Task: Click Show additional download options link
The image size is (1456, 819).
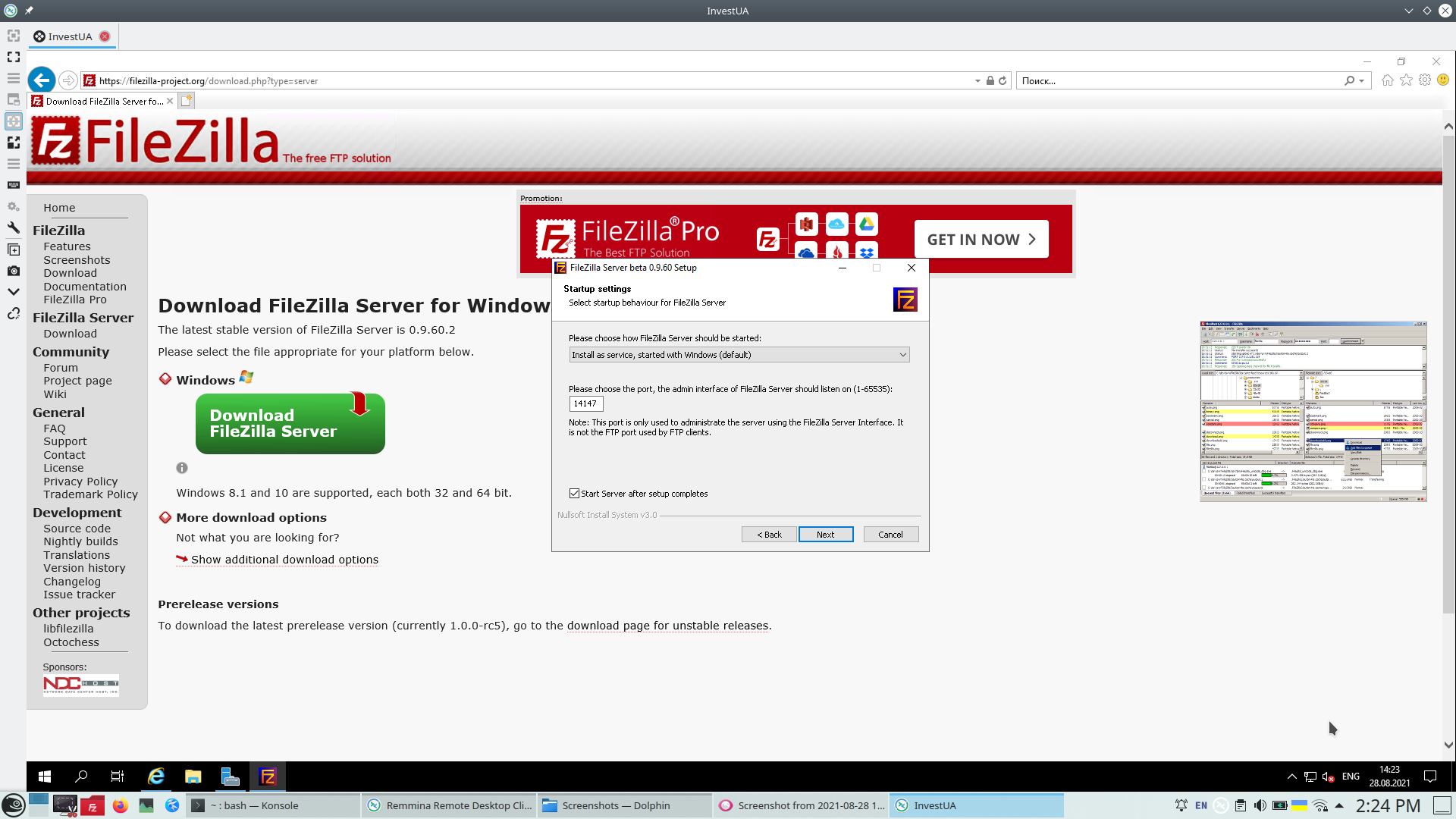Action: click(x=284, y=560)
